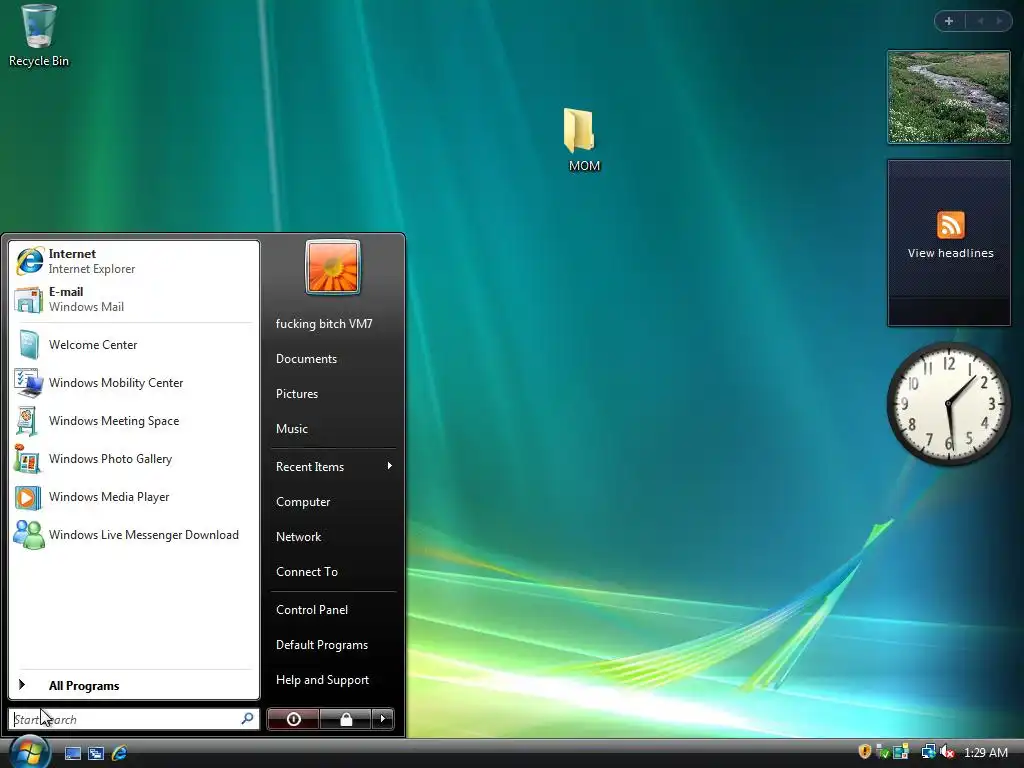Open Windows Live Messenger Download
This screenshot has width=1024, height=768.
pyautogui.click(x=134, y=534)
